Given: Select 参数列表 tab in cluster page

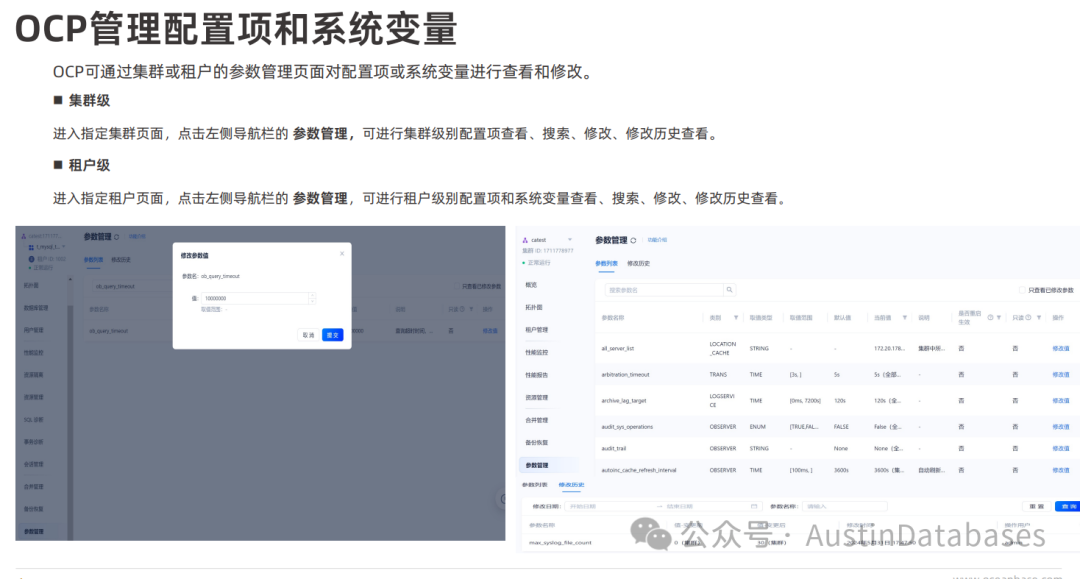Looking at the screenshot, I should tap(606, 263).
